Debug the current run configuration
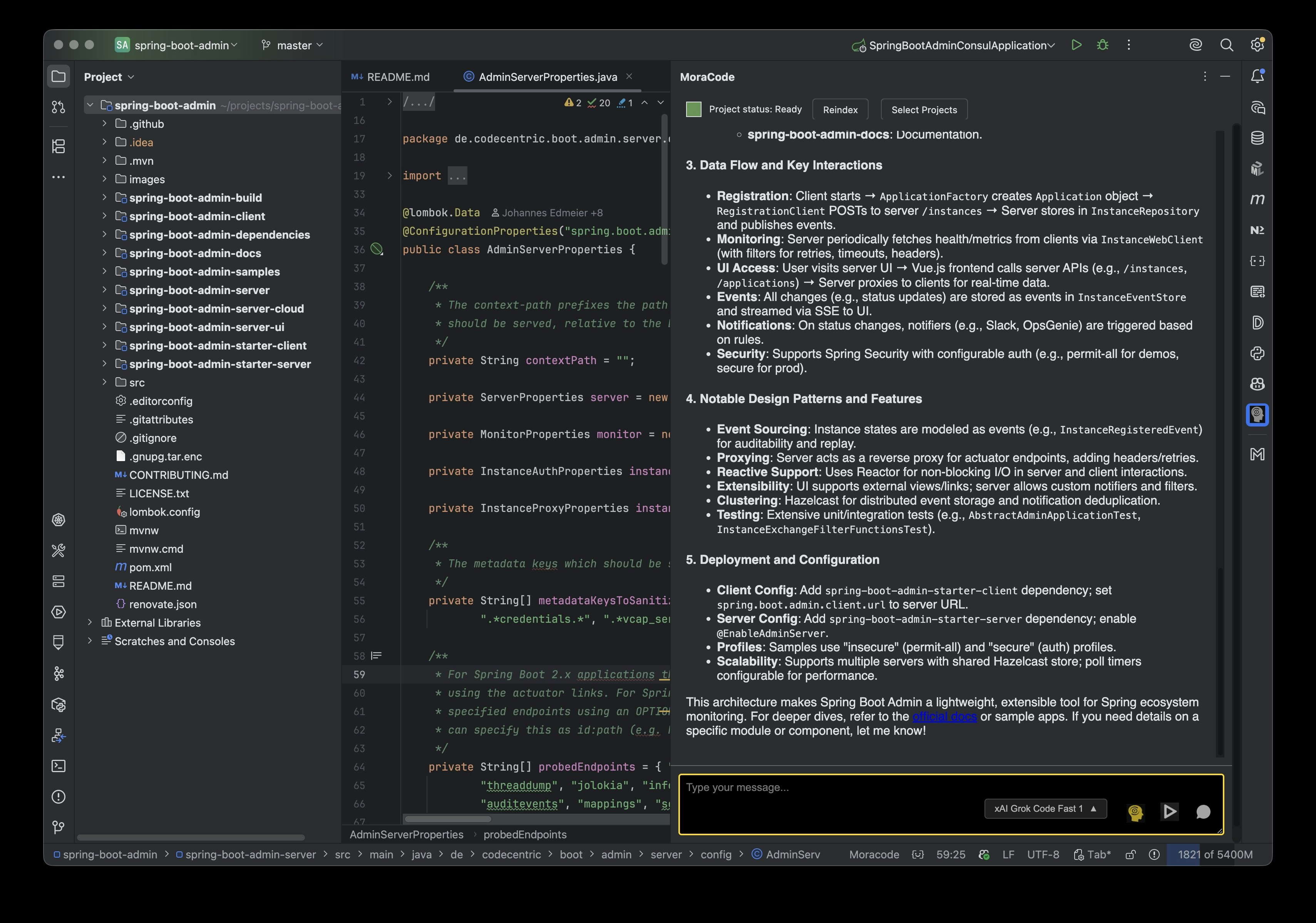This screenshot has width=1316, height=923. click(1102, 45)
